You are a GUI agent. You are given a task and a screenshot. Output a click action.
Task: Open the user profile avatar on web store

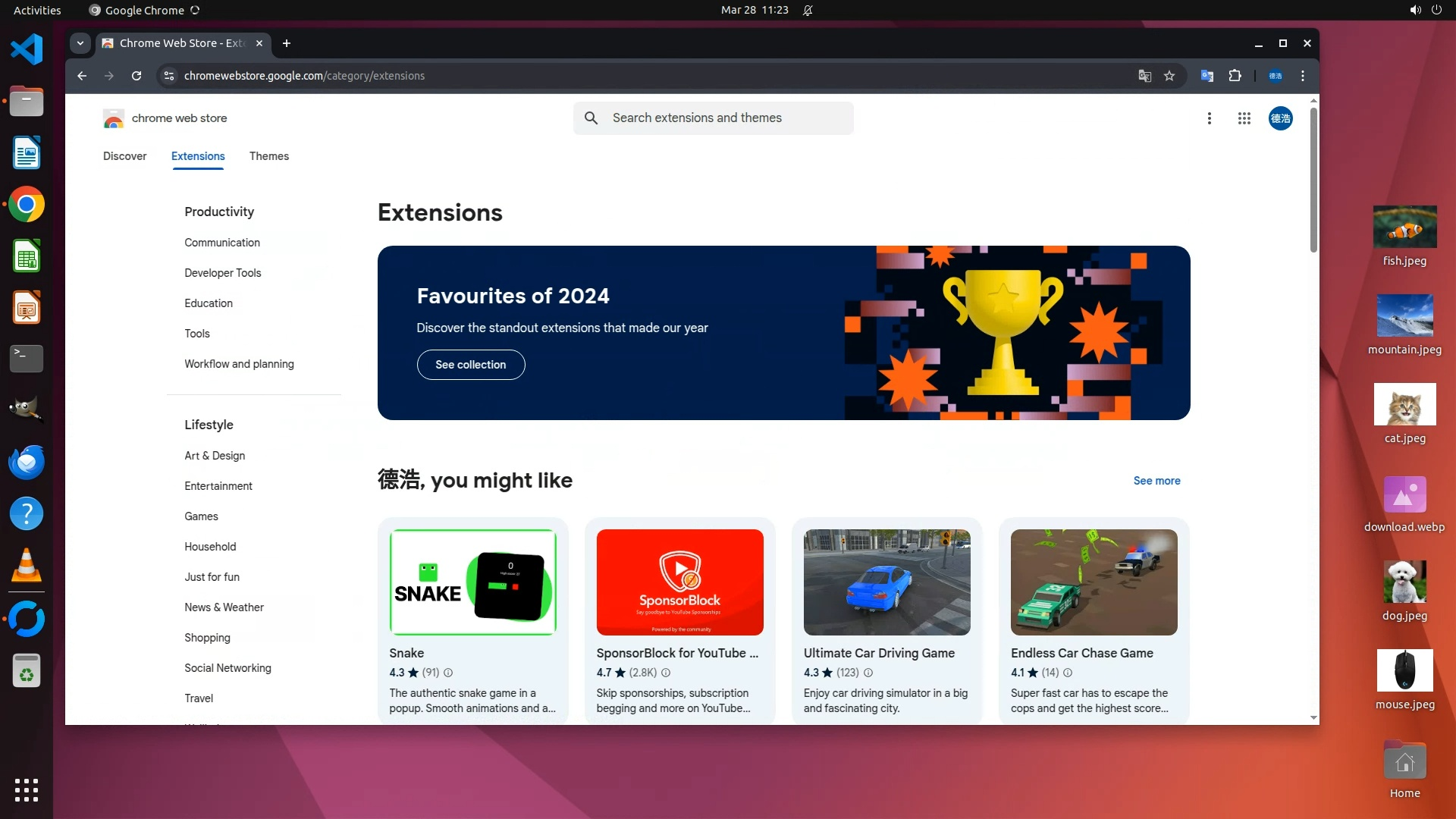coord(1280,118)
